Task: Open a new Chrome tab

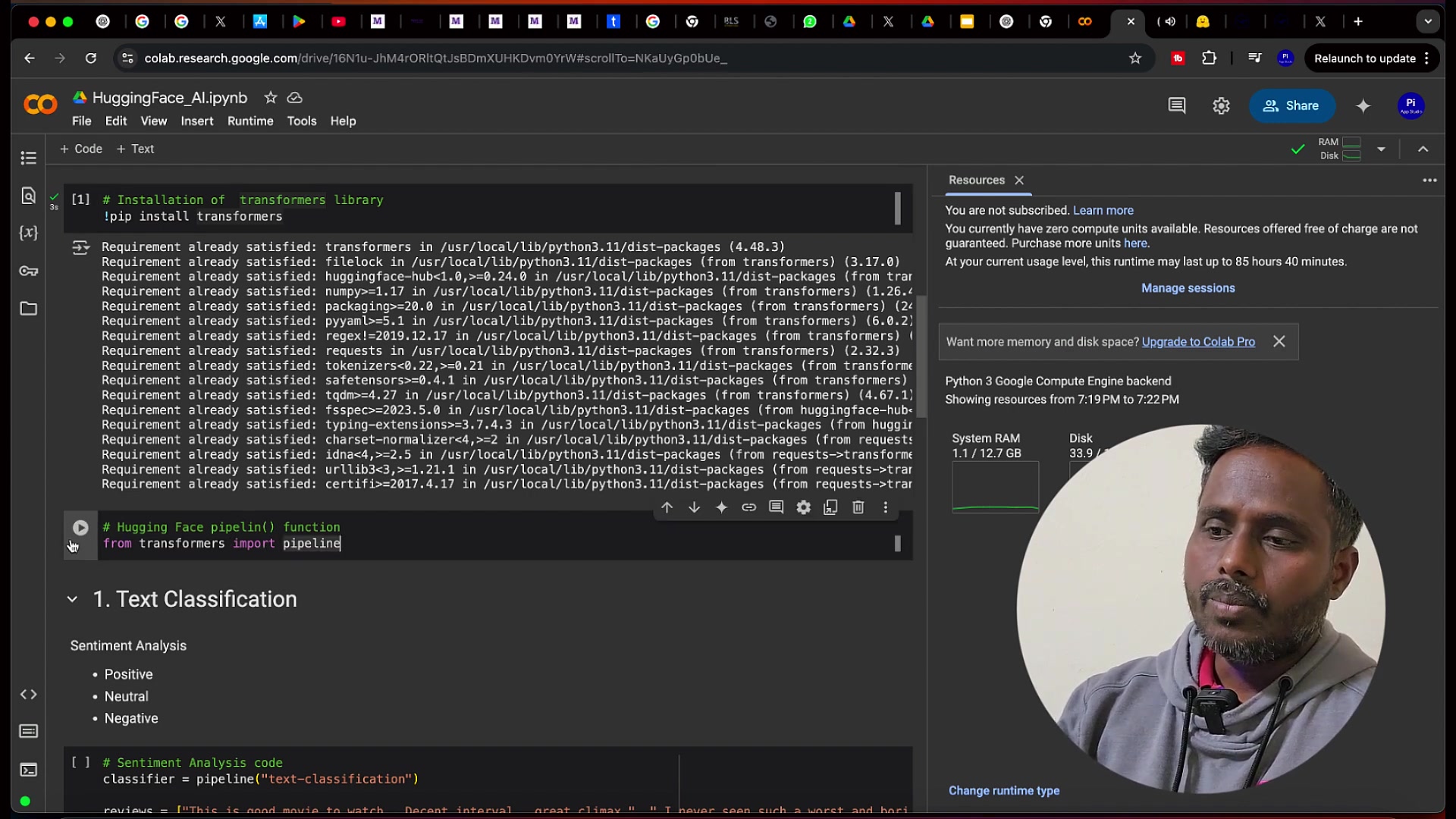Action: coord(1357,21)
